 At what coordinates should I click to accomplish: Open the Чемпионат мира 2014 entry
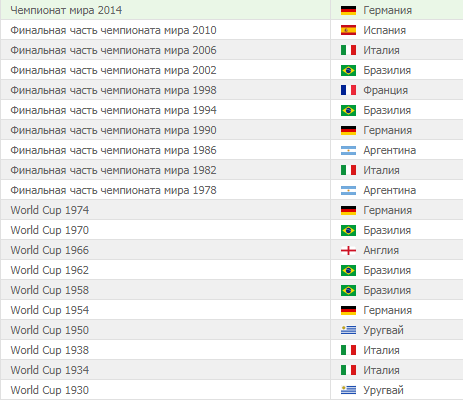click(x=66, y=10)
